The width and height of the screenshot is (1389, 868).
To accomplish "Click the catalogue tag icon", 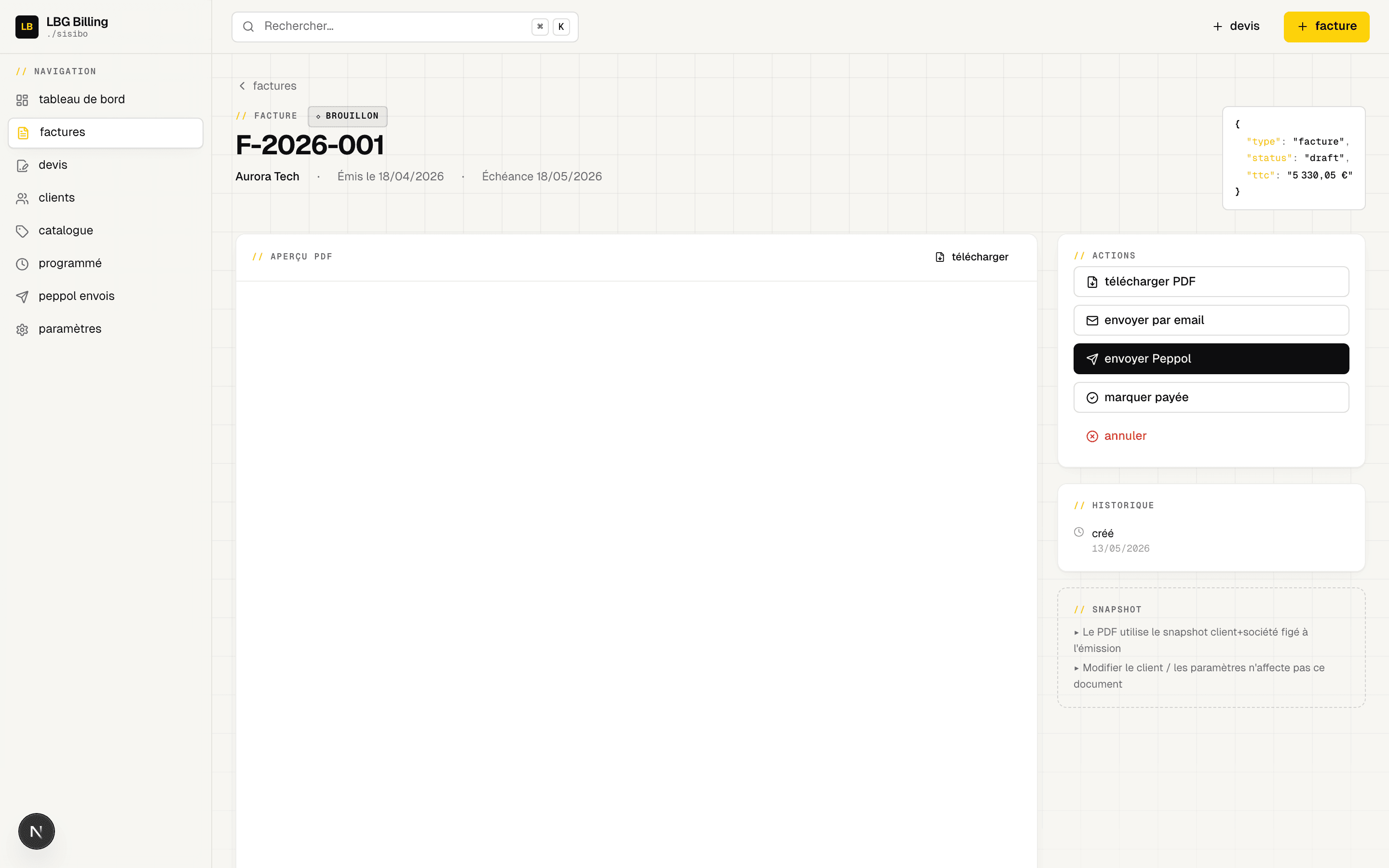I will (x=22, y=231).
